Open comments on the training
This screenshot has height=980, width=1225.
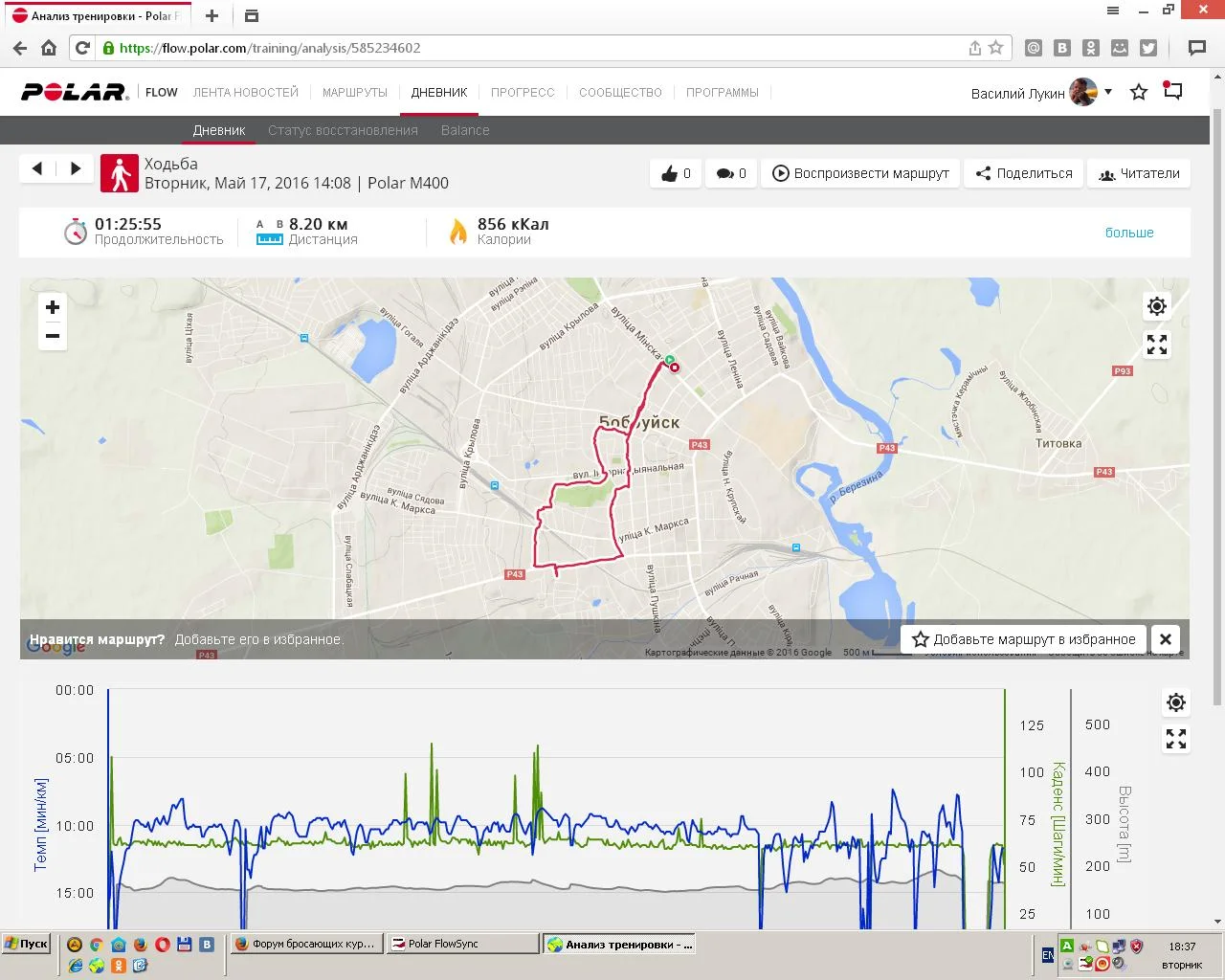click(x=731, y=173)
